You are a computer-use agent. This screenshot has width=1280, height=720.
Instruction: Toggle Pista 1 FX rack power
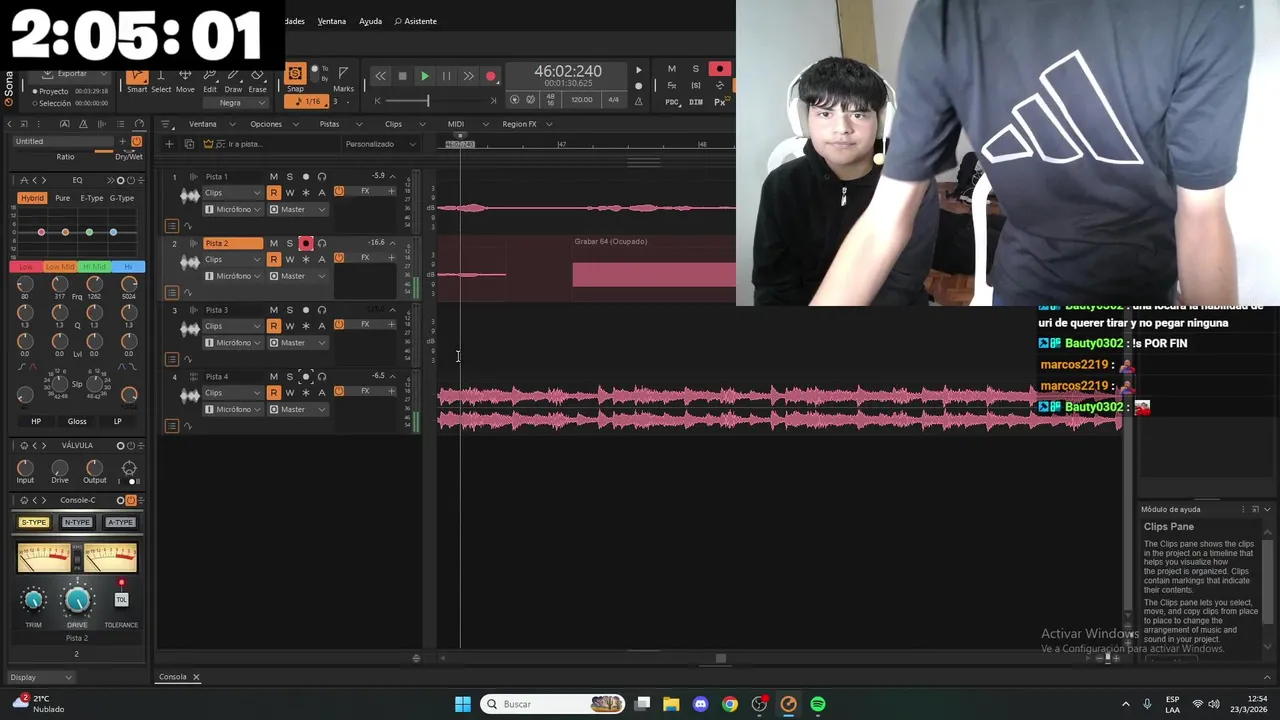[339, 191]
